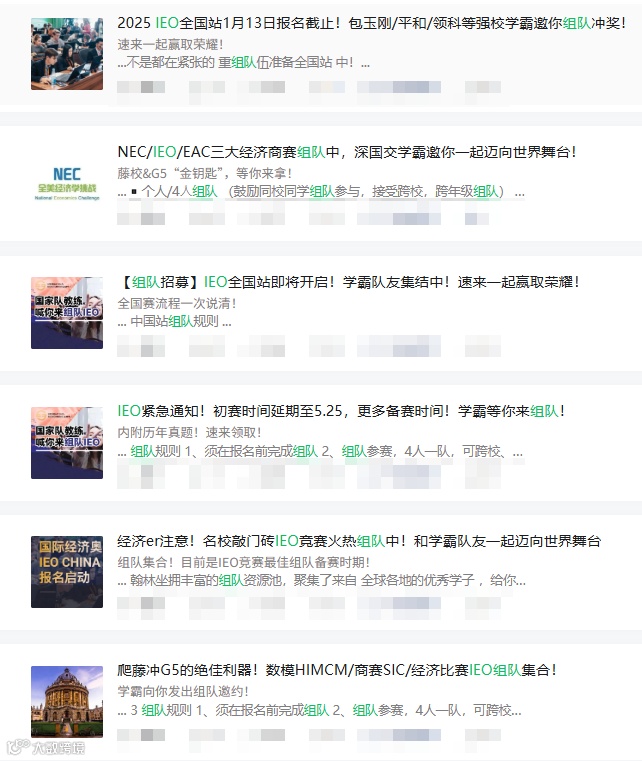Image resolution: width=642 pixels, height=761 pixels.
Task: Click subtitle 速来一起赢取荣耀！ under first article
Action: pos(170,45)
